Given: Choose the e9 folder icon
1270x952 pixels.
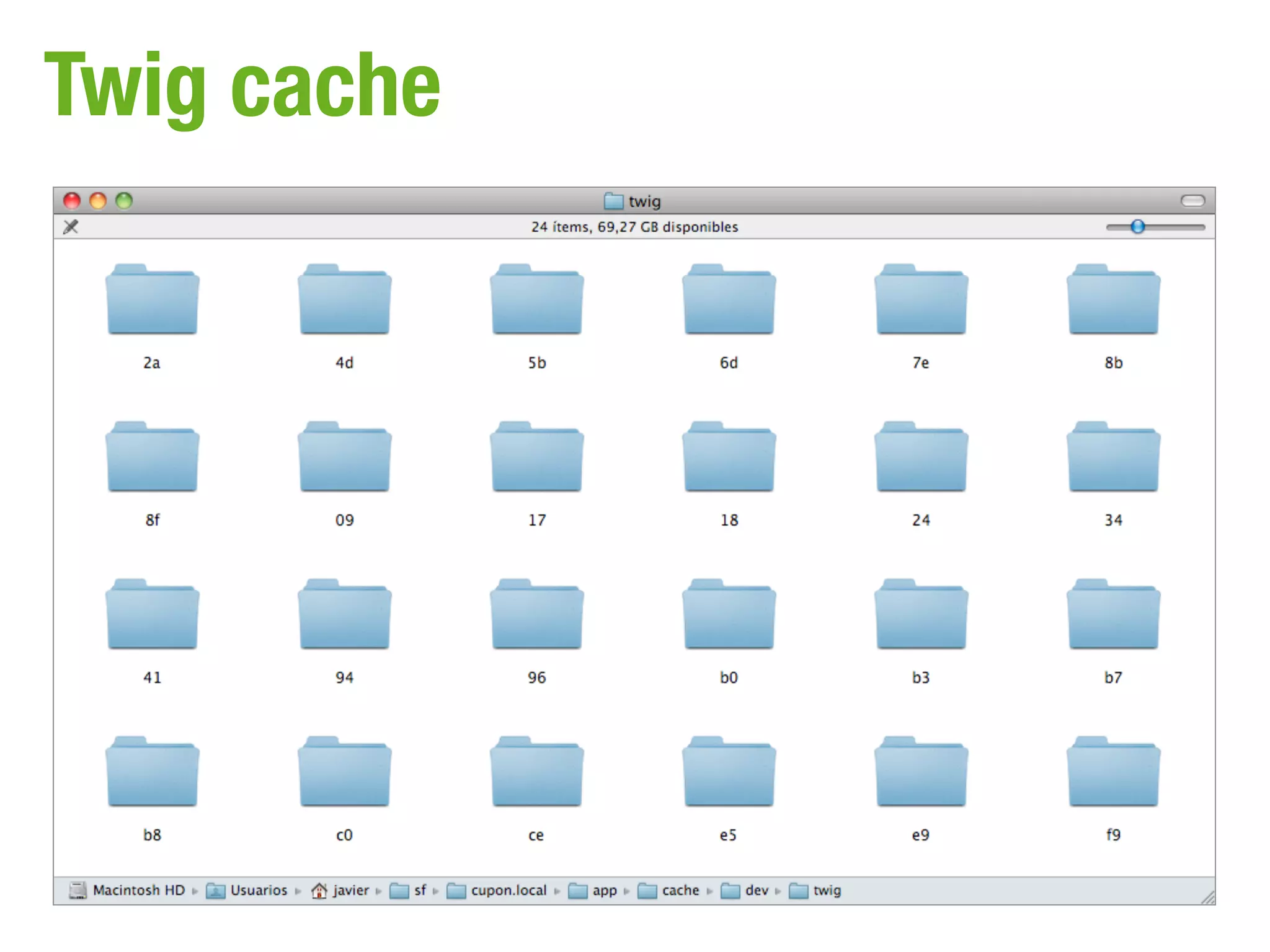Looking at the screenshot, I should click(921, 772).
